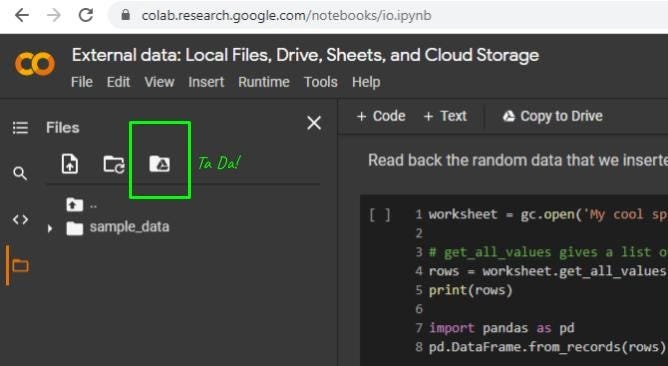Open the Tools menu

pyautogui.click(x=320, y=82)
